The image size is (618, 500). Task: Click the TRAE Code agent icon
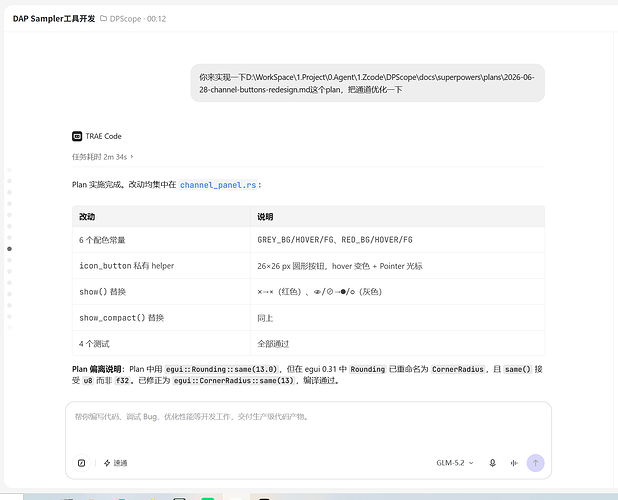click(77, 136)
